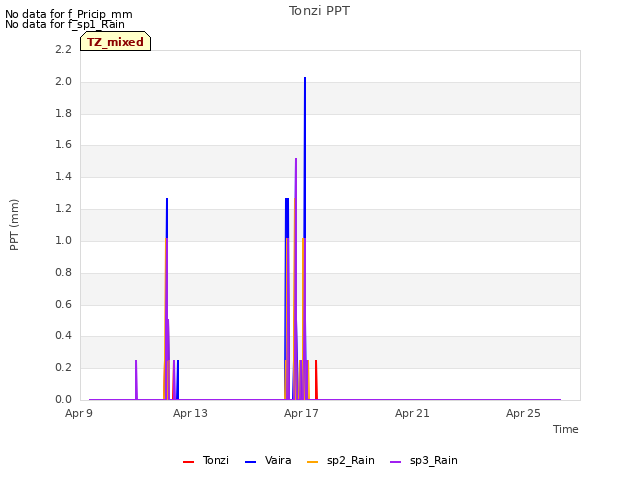Click the tallest blue Vaira peak near 2.0

[305, 78]
